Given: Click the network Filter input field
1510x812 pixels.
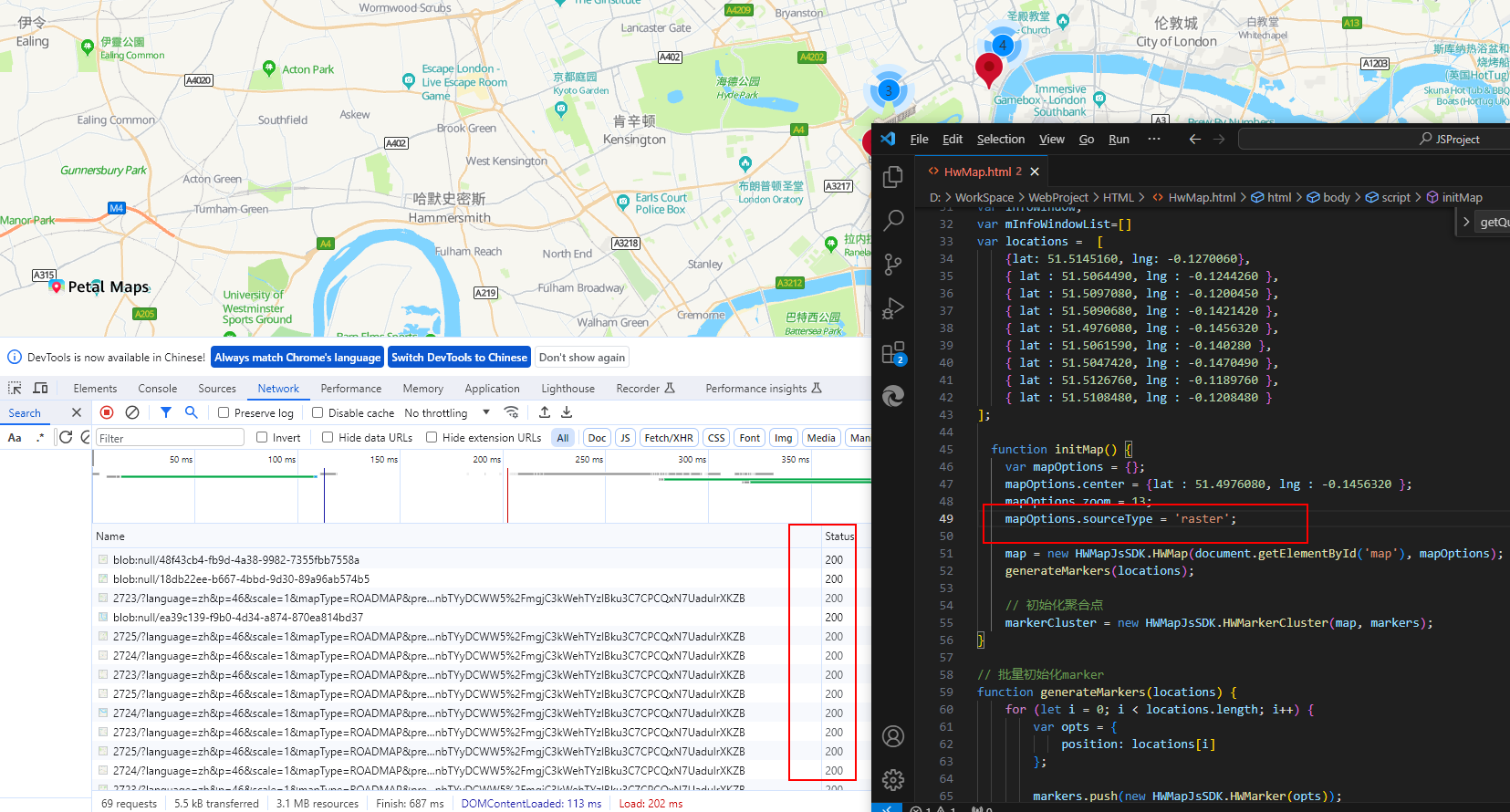Looking at the screenshot, I should pos(170,438).
